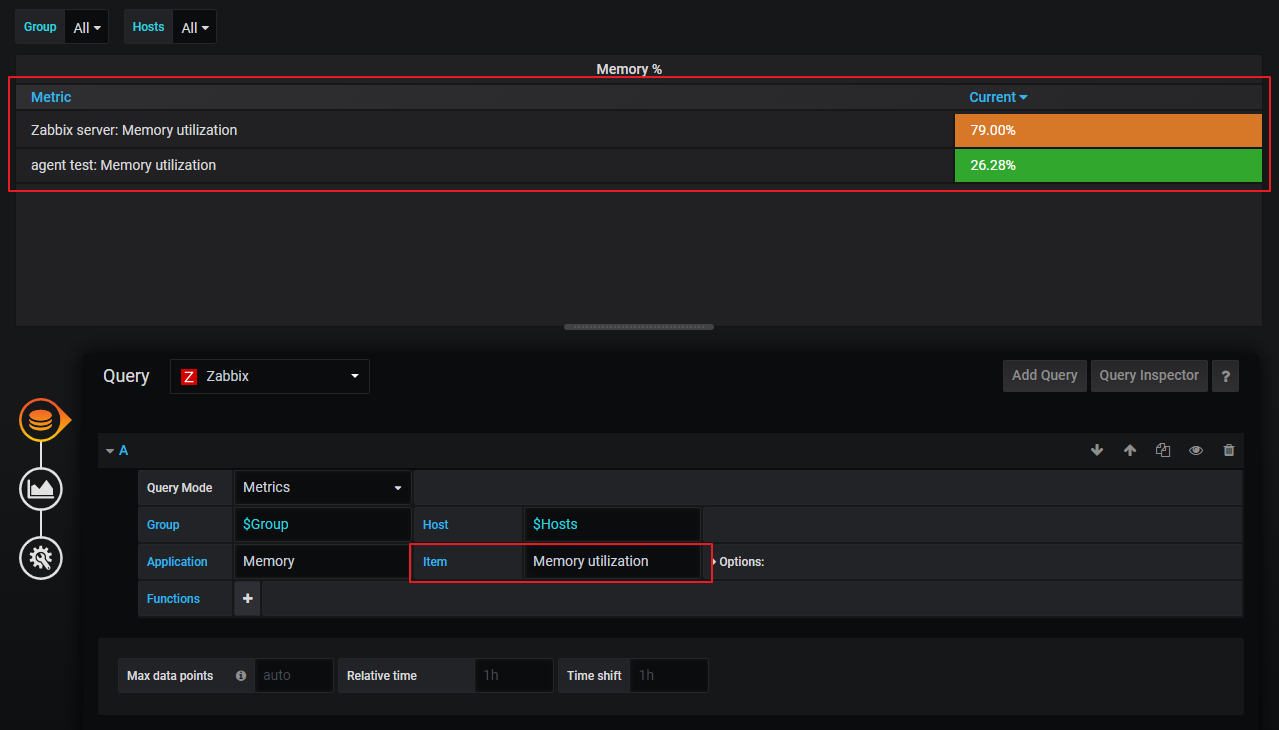
Task: Click the orange 79.00% cell
Action: click(x=1108, y=131)
